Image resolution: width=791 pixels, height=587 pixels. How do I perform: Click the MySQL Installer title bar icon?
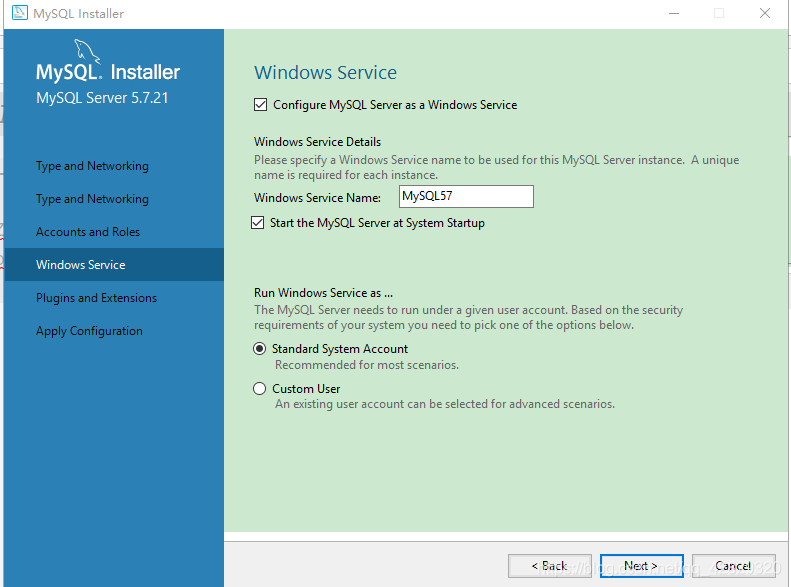tap(20, 13)
